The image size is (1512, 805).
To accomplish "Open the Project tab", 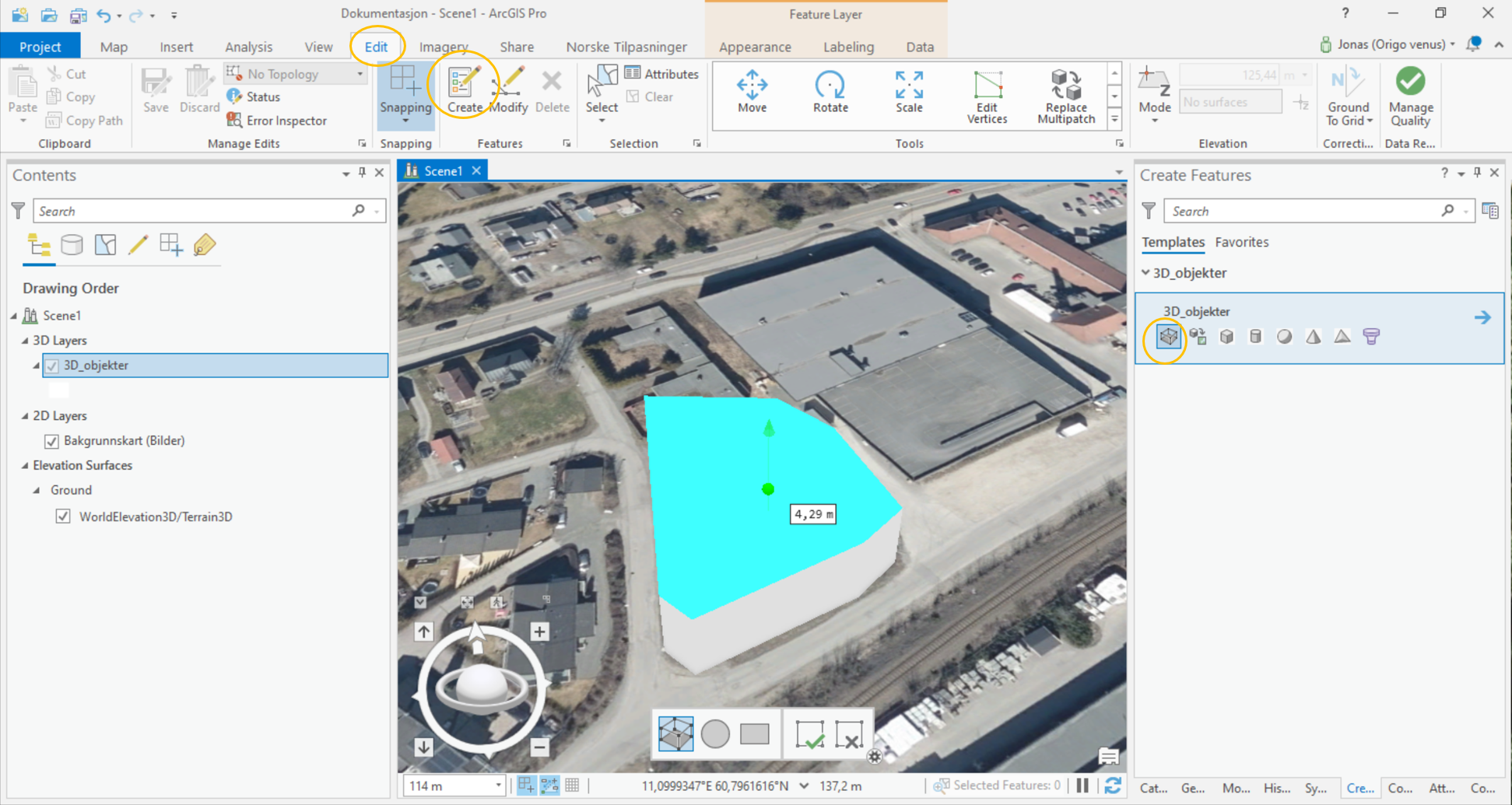I will click(40, 47).
